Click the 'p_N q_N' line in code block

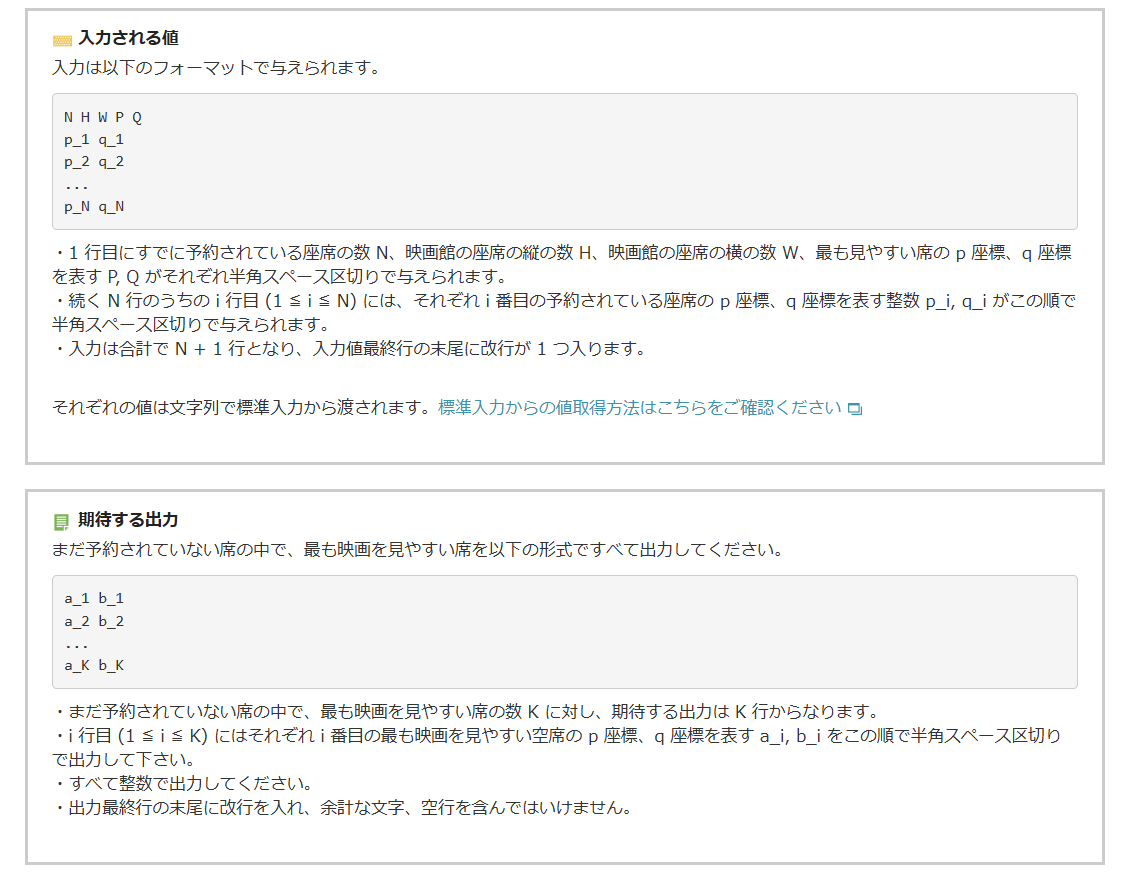(x=94, y=207)
